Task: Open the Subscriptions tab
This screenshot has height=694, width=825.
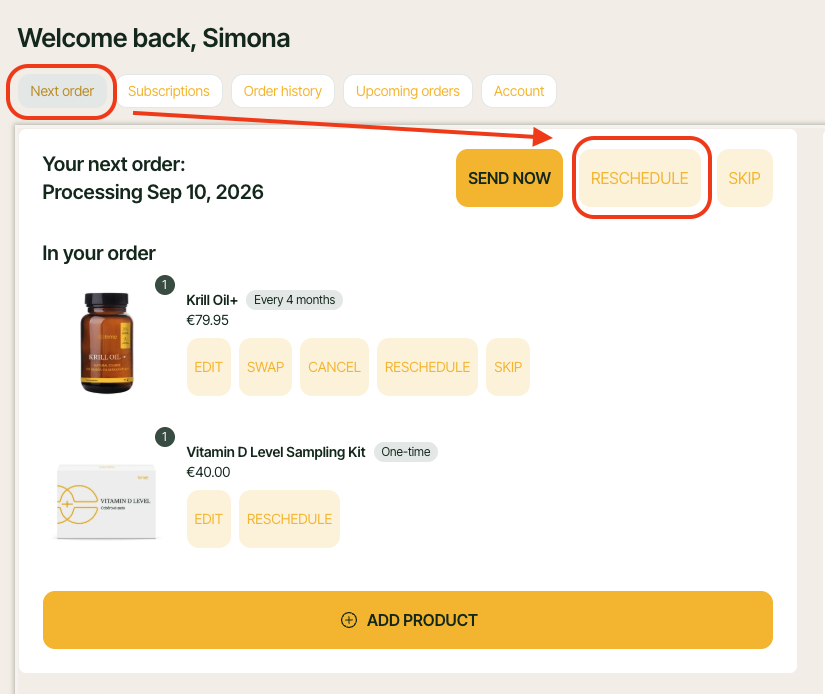Action: pyautogui.click(x=168, y=91)
